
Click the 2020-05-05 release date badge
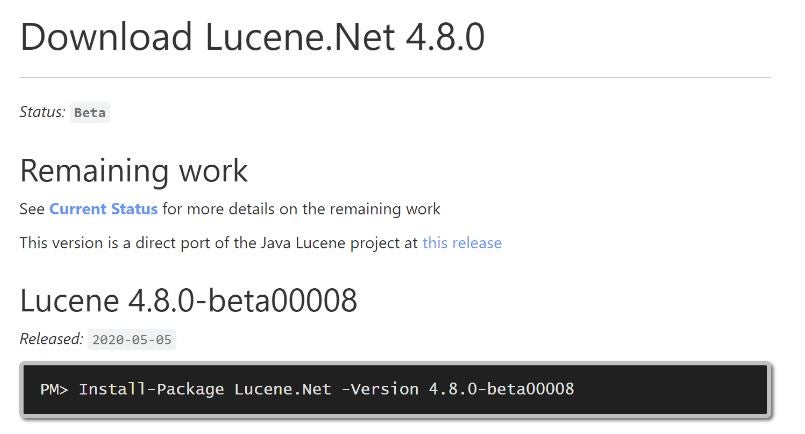click(x=131, y=340)
